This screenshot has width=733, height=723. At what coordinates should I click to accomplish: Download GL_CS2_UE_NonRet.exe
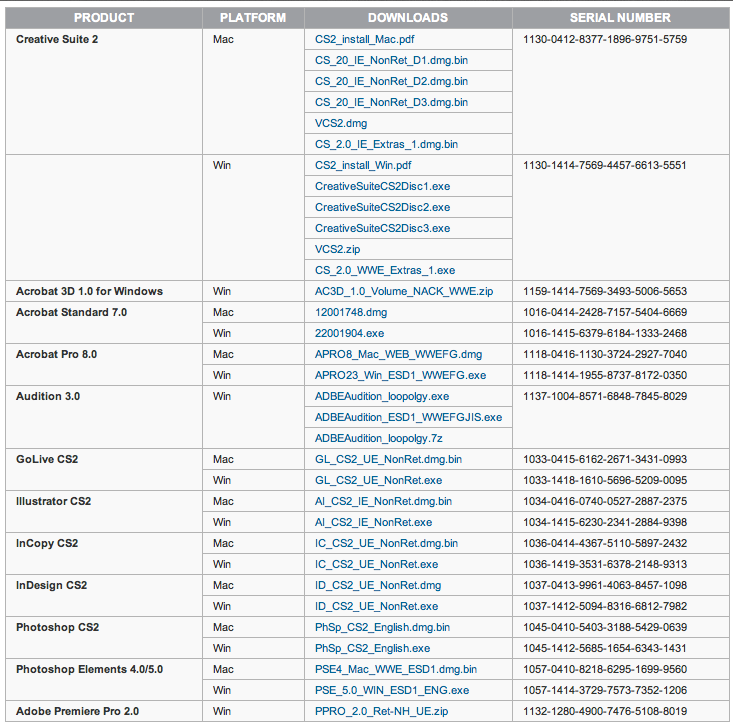(x=378, y=480)
